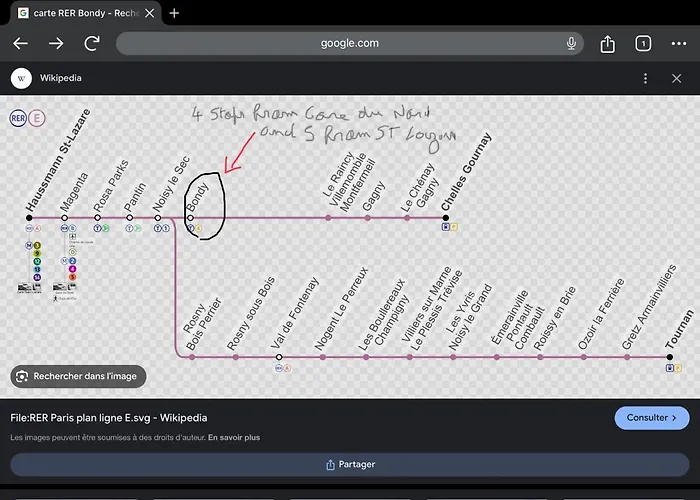Click the Pantin station label

135,197
